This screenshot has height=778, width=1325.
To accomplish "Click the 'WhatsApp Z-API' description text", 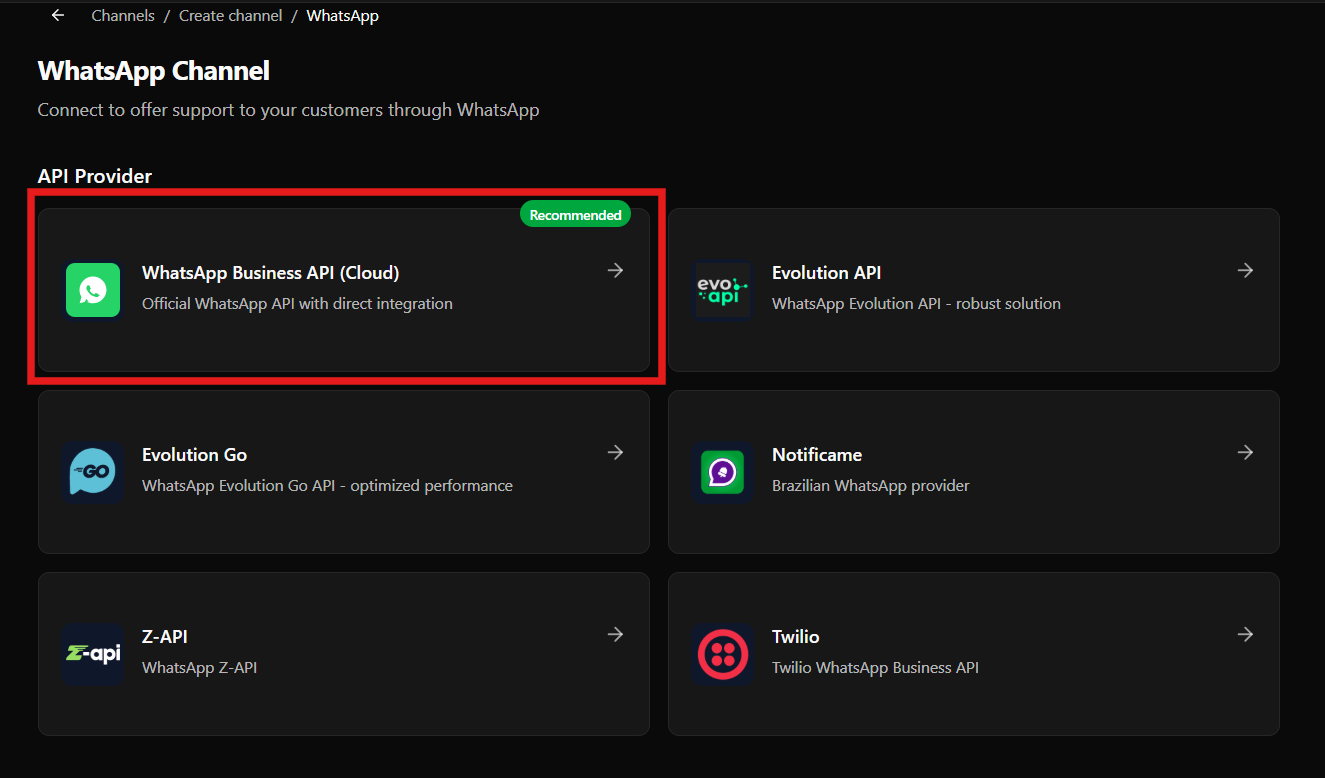I will [199, 667].
